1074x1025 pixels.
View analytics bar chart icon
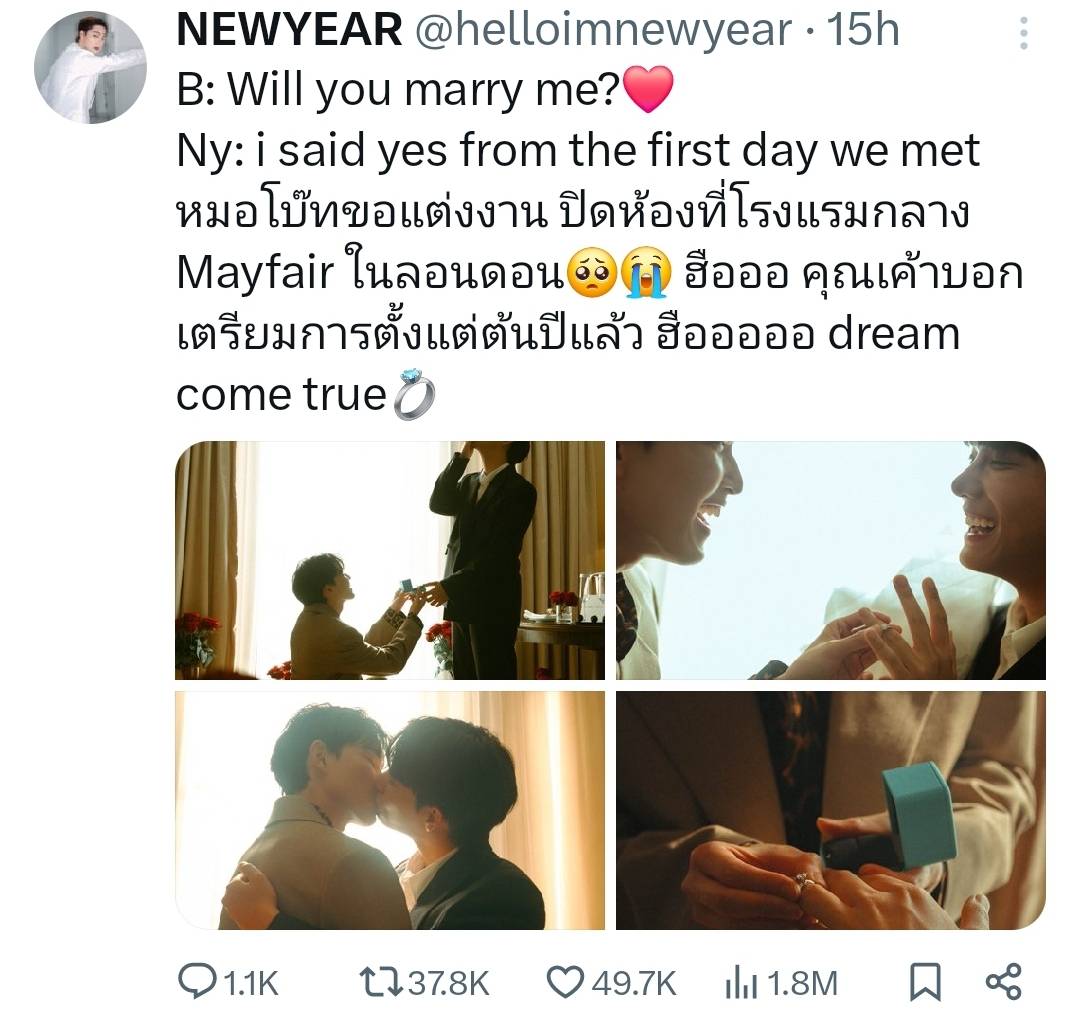tap(741, 982)
